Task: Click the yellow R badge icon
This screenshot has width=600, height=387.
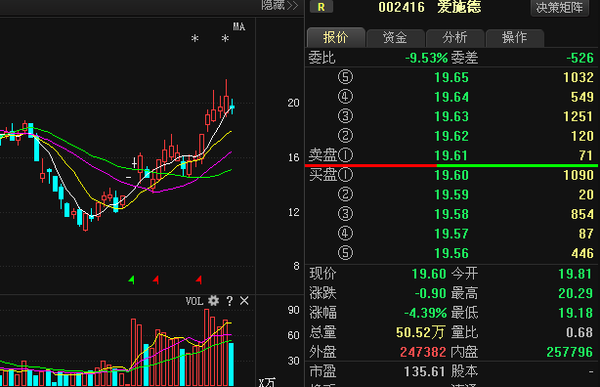Action: pos(321,7)
